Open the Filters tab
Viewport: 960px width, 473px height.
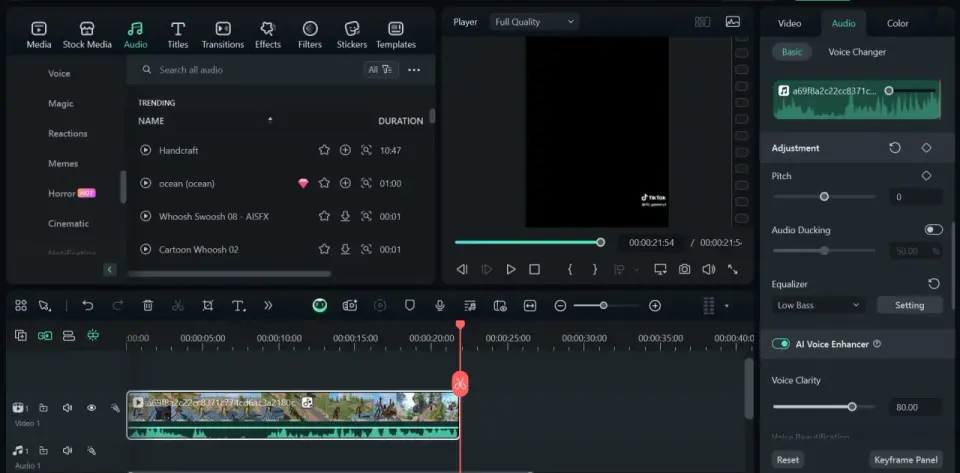[310, 35]
